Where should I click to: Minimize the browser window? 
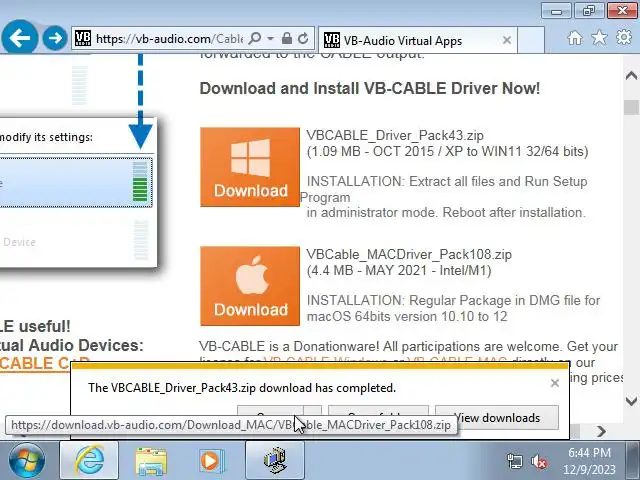[556, 11]
